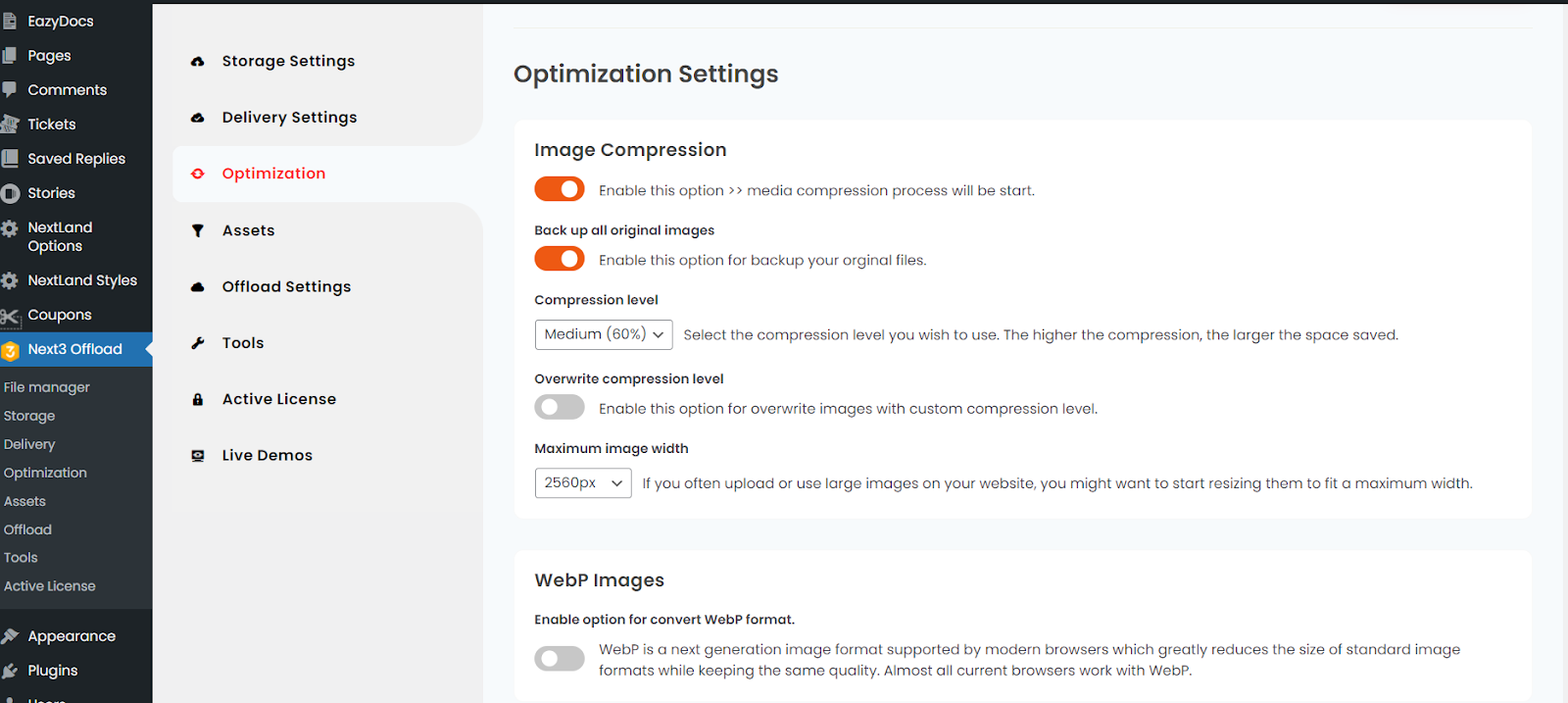Enable the Overwrite compression level toggle
The height and width of the screenshot is (703, 1568).
click(560, 407)
